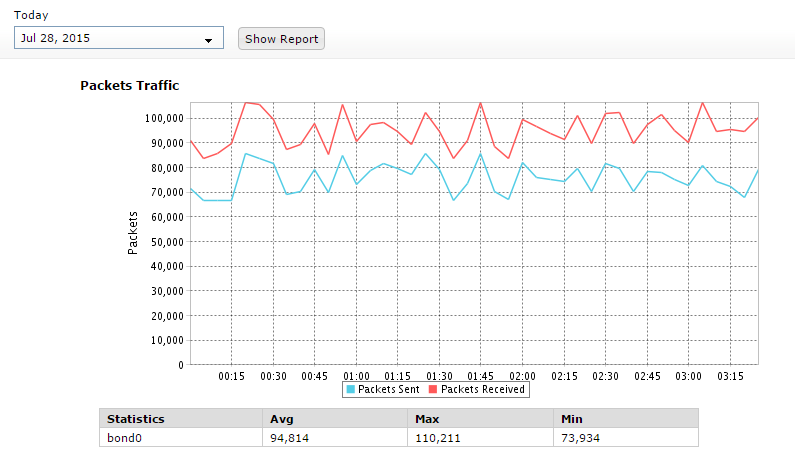
Task: Click the 03:00 time axis label
Action: coord(688,376)
